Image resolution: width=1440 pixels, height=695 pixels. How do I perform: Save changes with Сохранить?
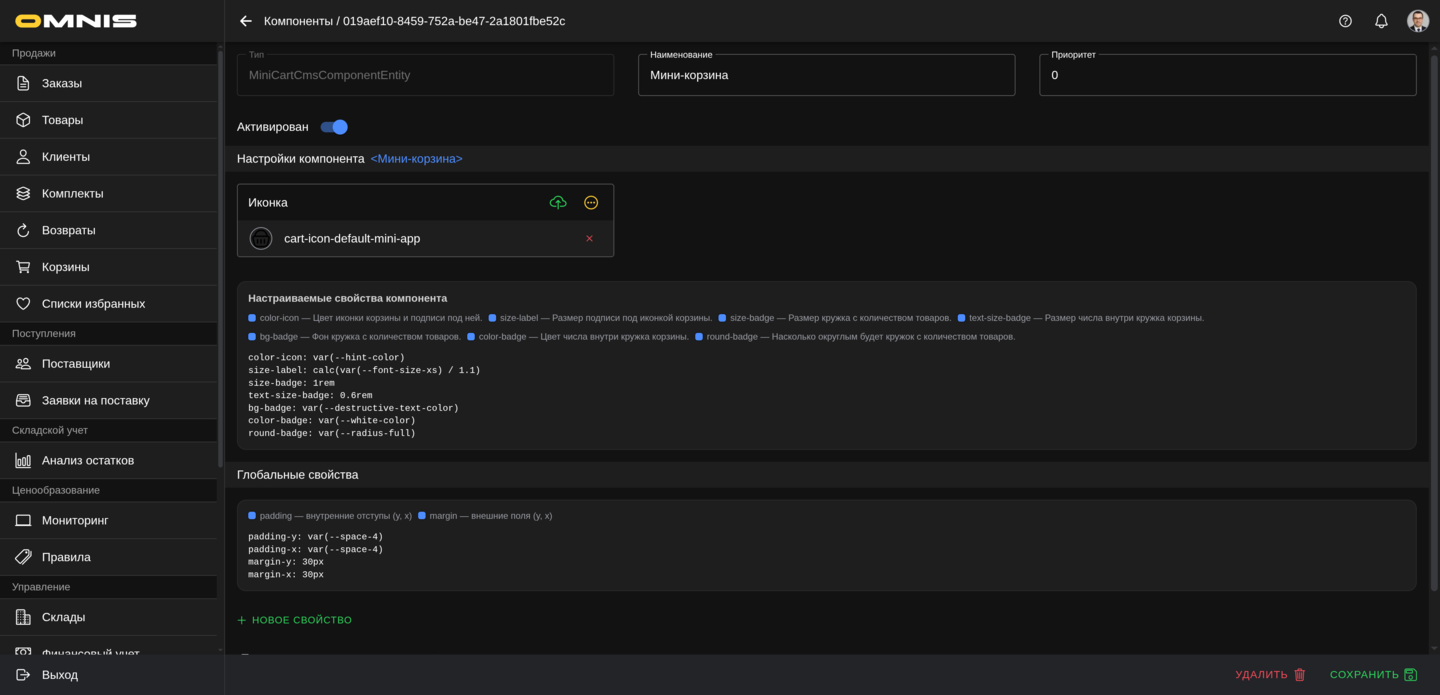click(1373, 675)
